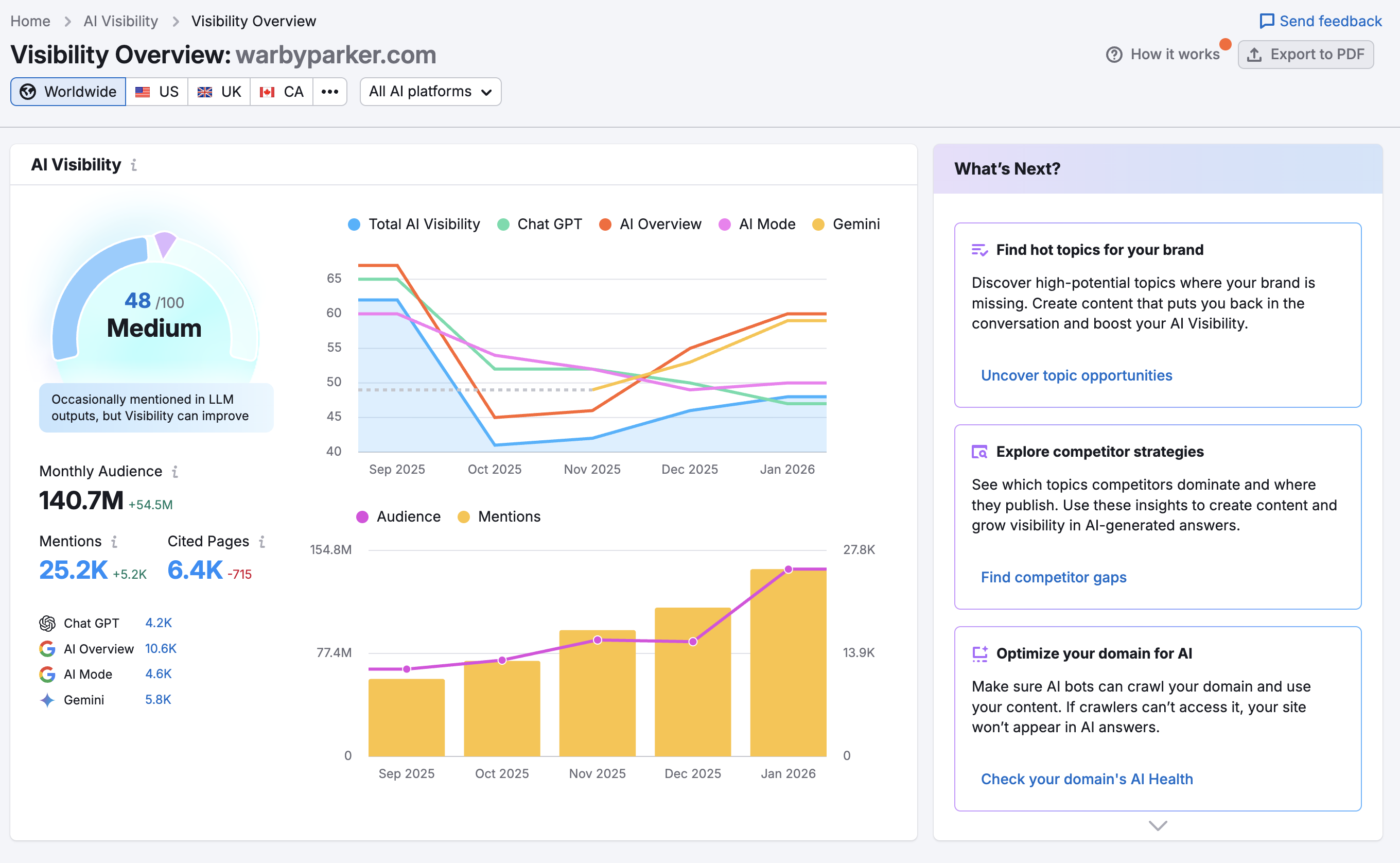Click the Monthly Audience info icon

(x=175, y=472)
